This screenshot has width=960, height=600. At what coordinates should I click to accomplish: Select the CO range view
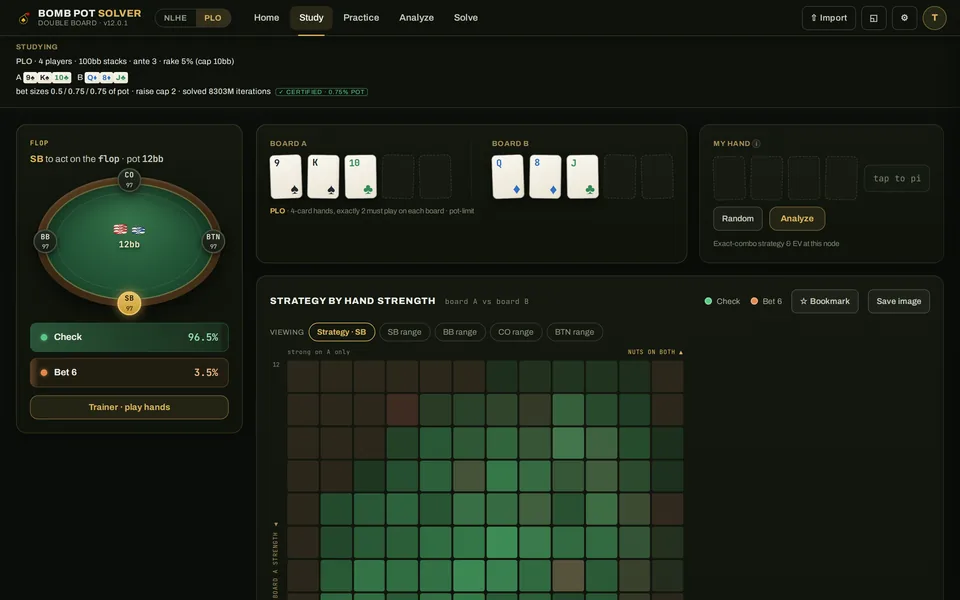click(516, 332)
